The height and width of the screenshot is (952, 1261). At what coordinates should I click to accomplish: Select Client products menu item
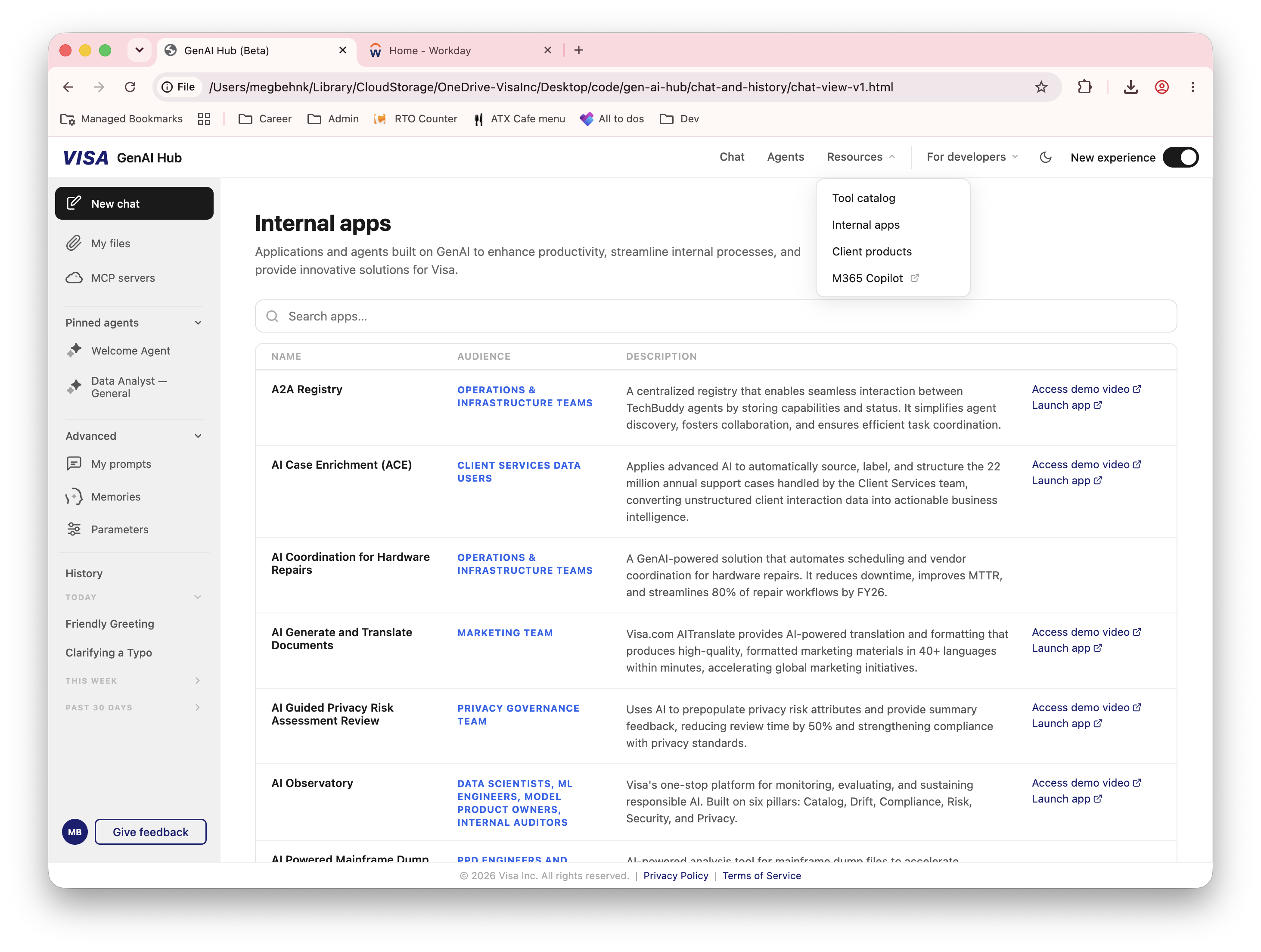pyautogui.click(x=872, y=252)
